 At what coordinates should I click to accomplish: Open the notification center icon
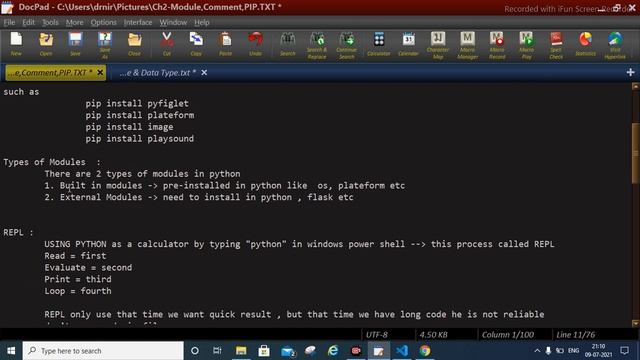624,351
